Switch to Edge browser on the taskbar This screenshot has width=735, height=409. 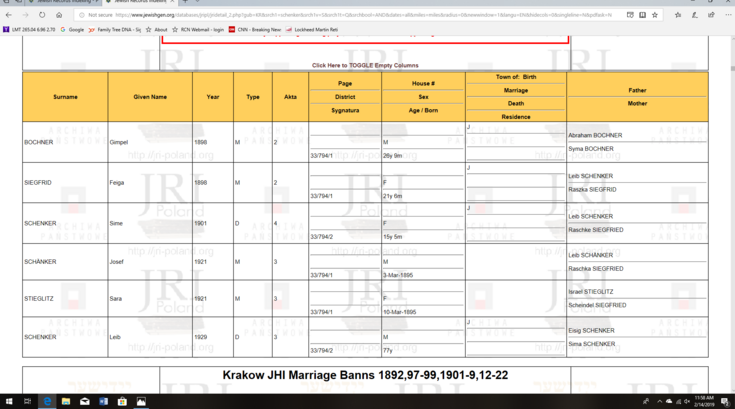pos(47,402)
